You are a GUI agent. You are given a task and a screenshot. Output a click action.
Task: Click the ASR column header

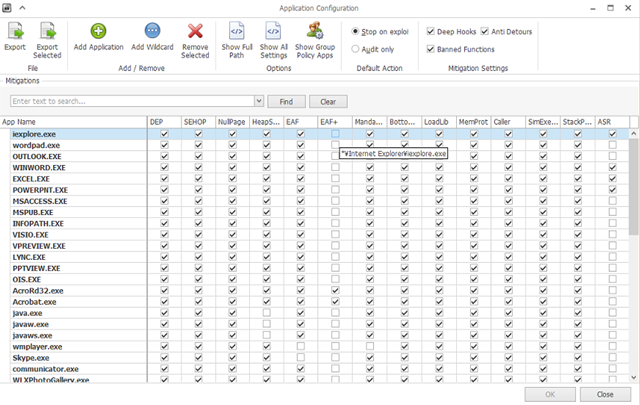(x=612, y=122)
